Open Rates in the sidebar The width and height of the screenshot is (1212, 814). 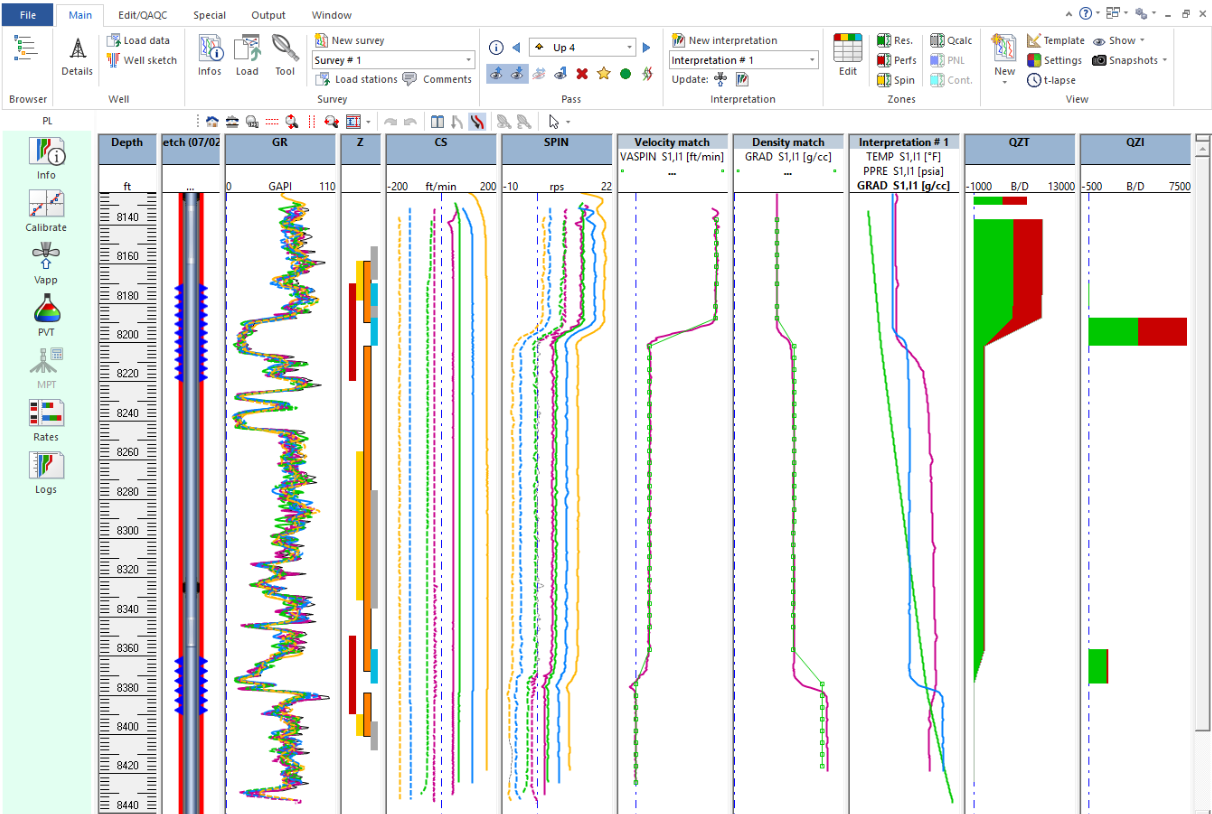coord(46,421)
